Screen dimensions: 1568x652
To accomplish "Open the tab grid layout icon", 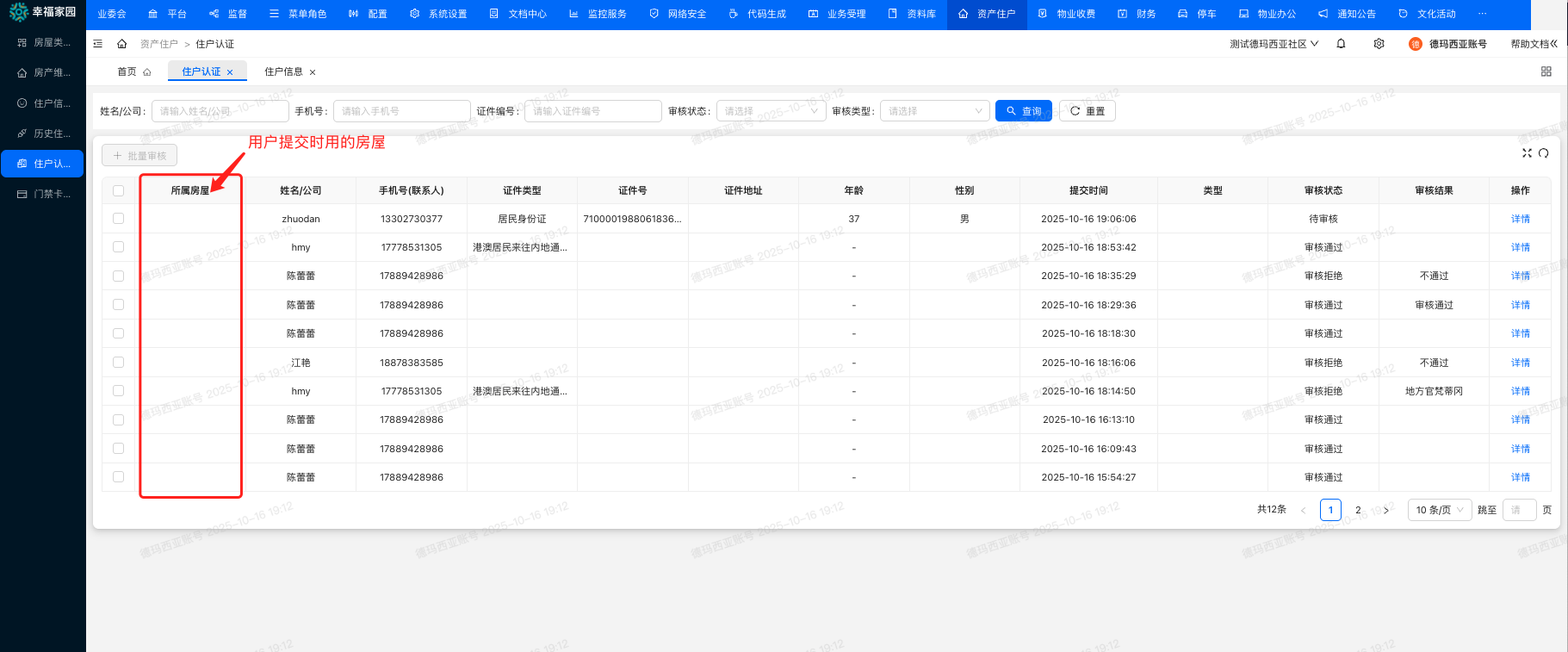I will click(x=1546, y=71).
